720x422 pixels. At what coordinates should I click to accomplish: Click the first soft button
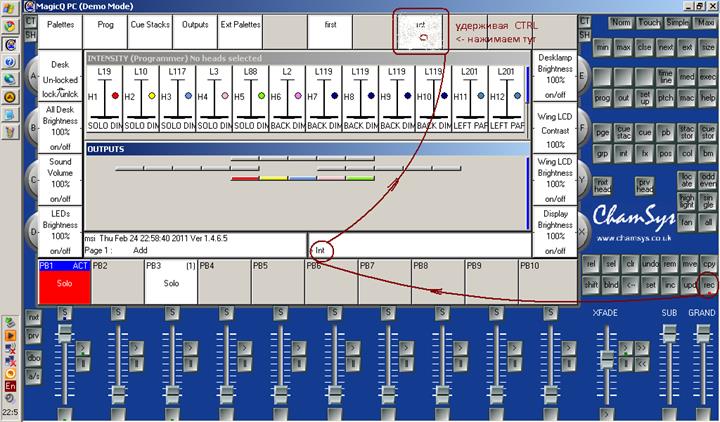[330, 32]
